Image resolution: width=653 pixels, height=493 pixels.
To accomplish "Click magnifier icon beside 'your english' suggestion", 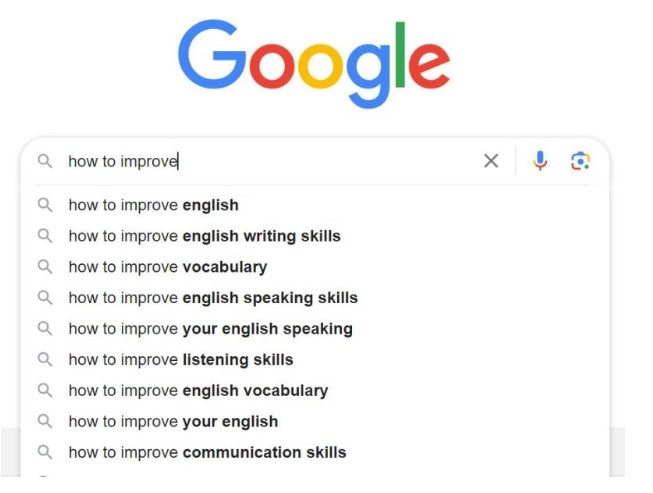I will [45, 421].
